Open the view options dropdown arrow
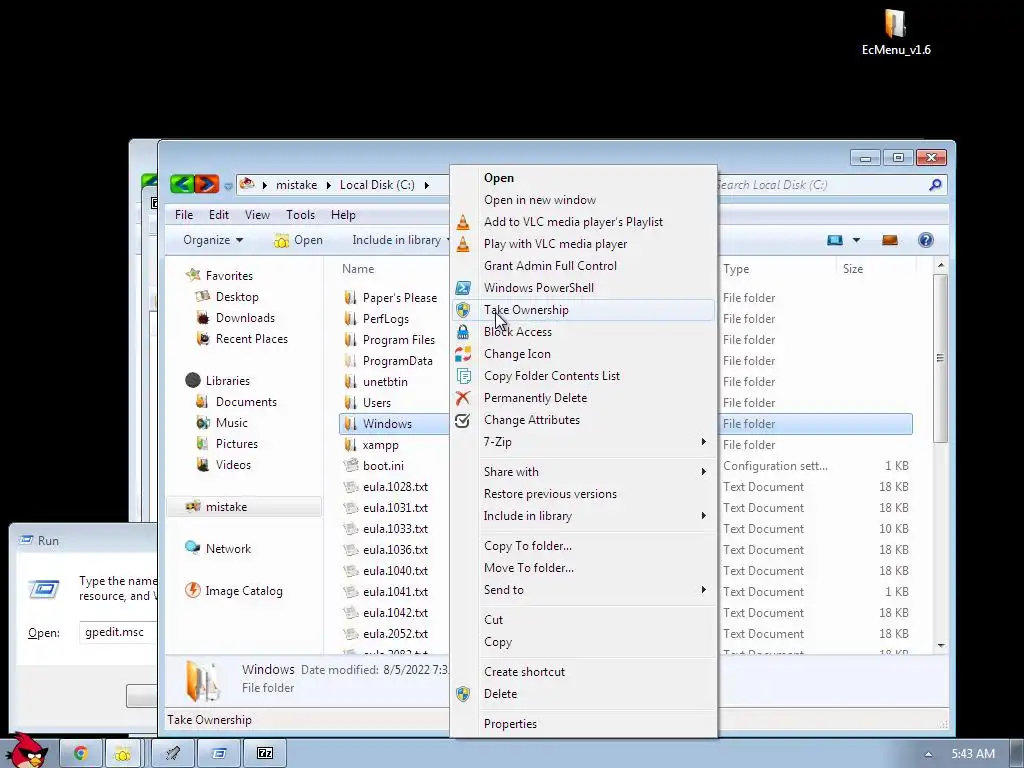Screen dimensions: 1024x768 856,240
